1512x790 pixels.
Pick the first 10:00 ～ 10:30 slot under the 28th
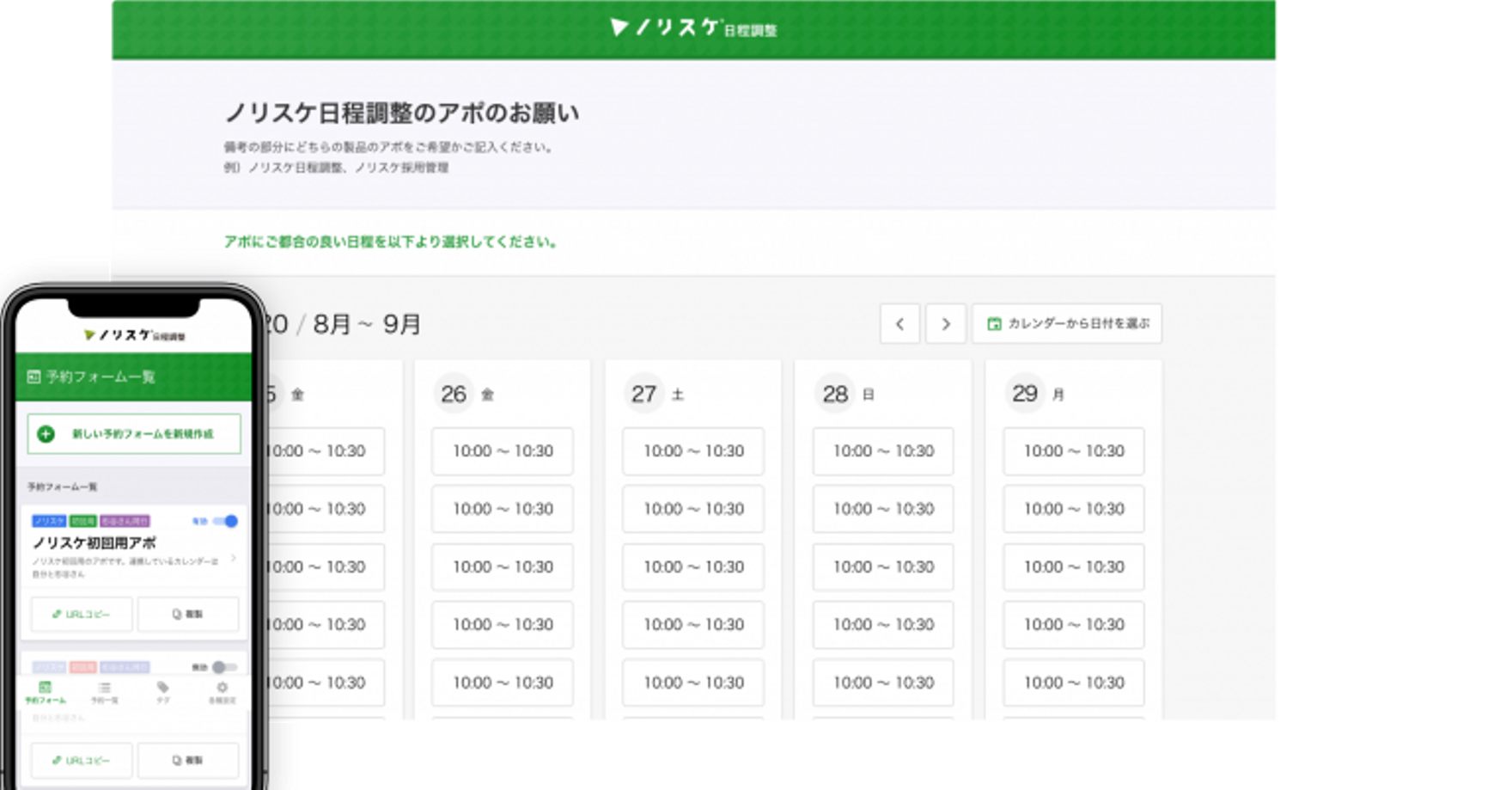click(x=883, y=451)
